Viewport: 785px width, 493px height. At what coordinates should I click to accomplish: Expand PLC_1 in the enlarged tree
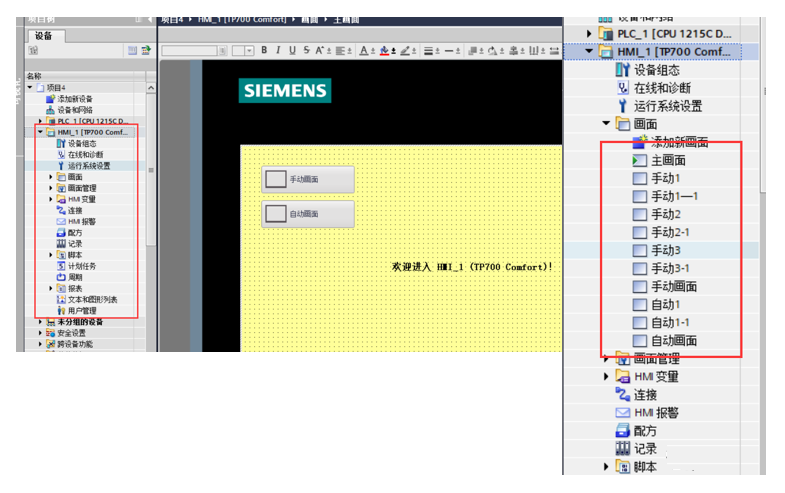589,34
